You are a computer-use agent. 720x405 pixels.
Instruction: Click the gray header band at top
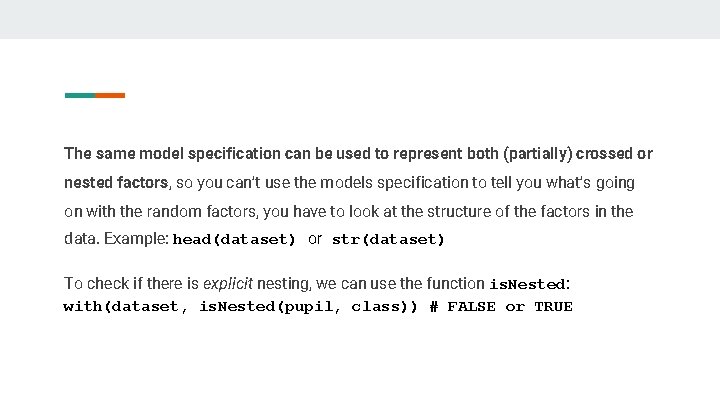click(360, 19)
